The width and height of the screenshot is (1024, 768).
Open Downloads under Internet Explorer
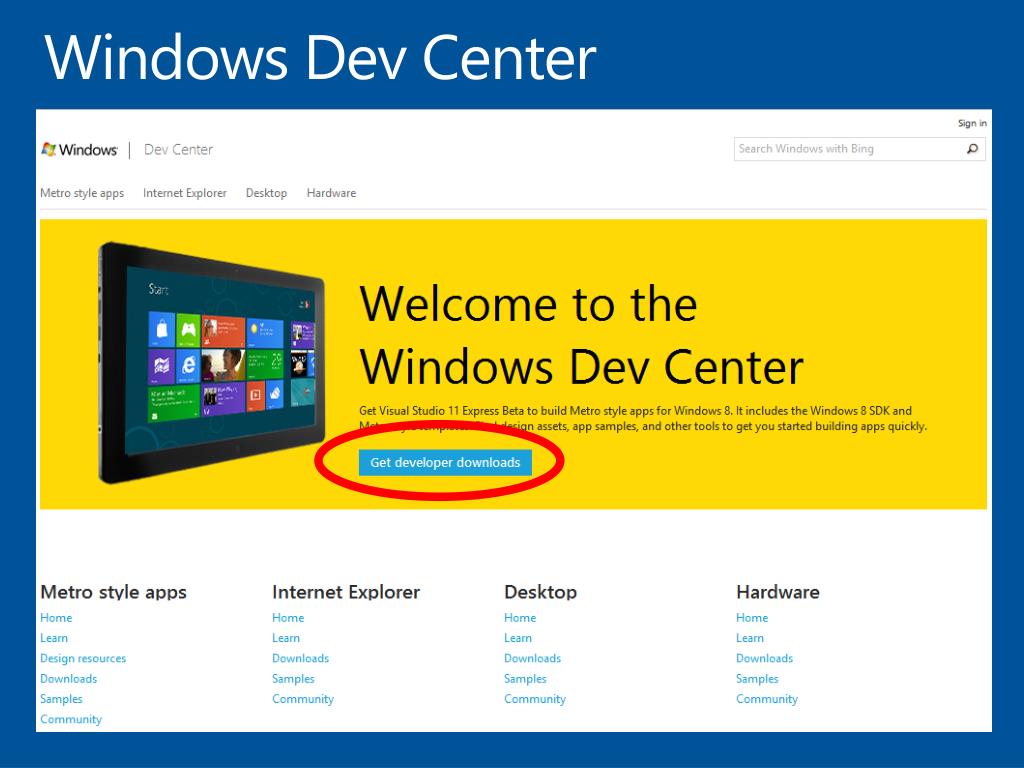(x=300, y=658)
